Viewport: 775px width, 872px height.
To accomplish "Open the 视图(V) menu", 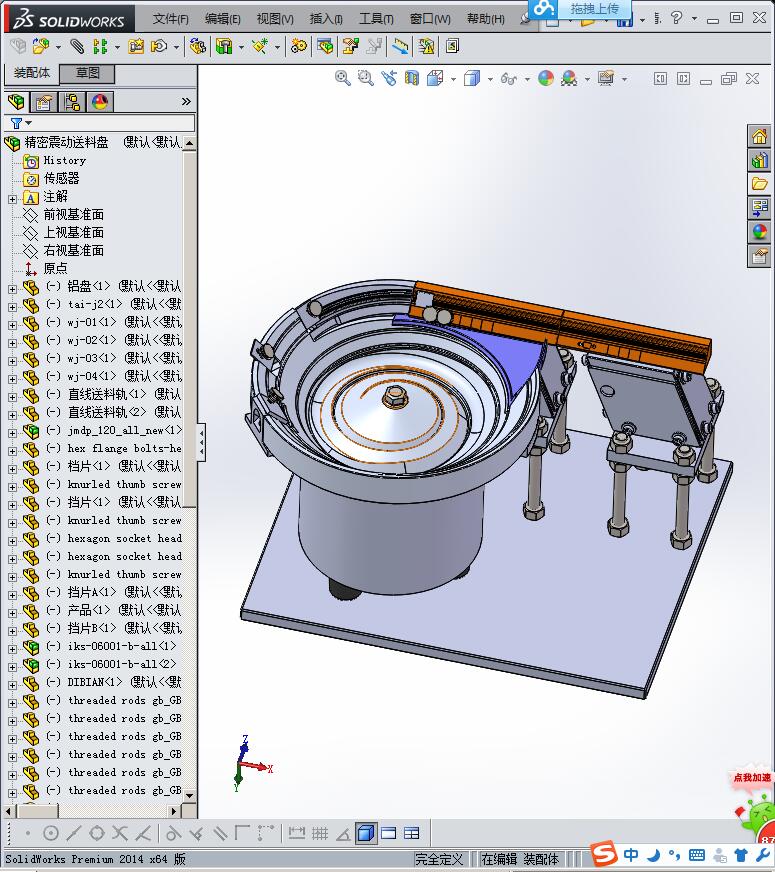I will pyautogui.click(x=275, y=19).
